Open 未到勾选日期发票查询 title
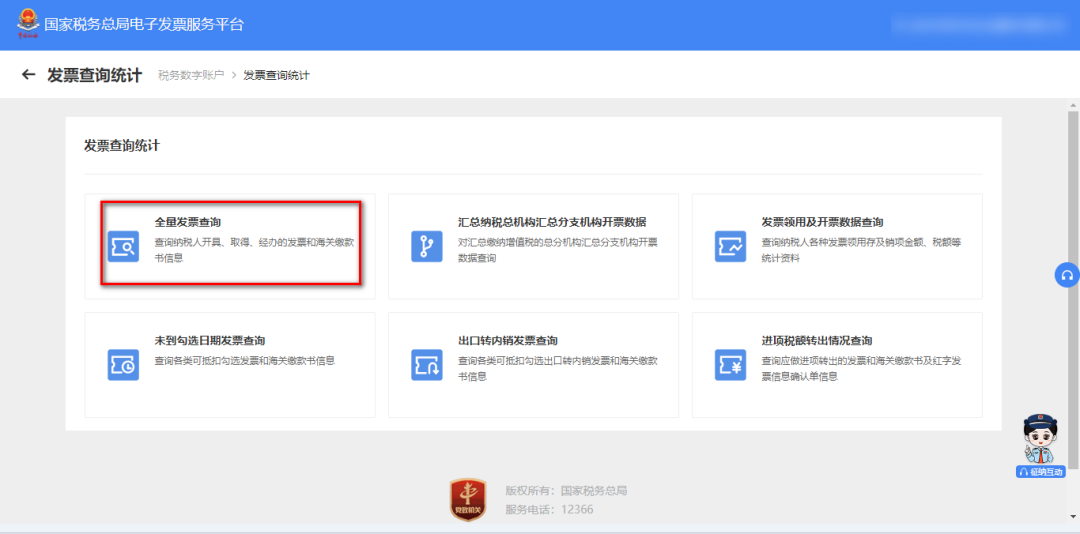This screenshot has height=534, width=1080. [210, 341]
